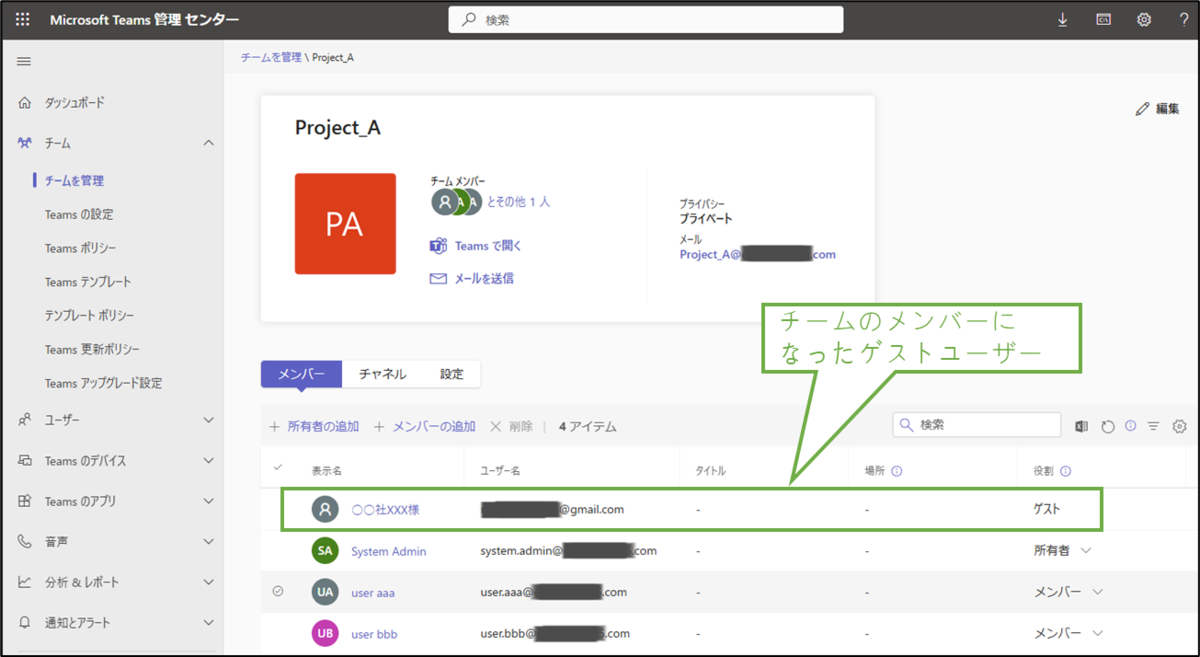Click the ユーザー section icon

[25, 420]
